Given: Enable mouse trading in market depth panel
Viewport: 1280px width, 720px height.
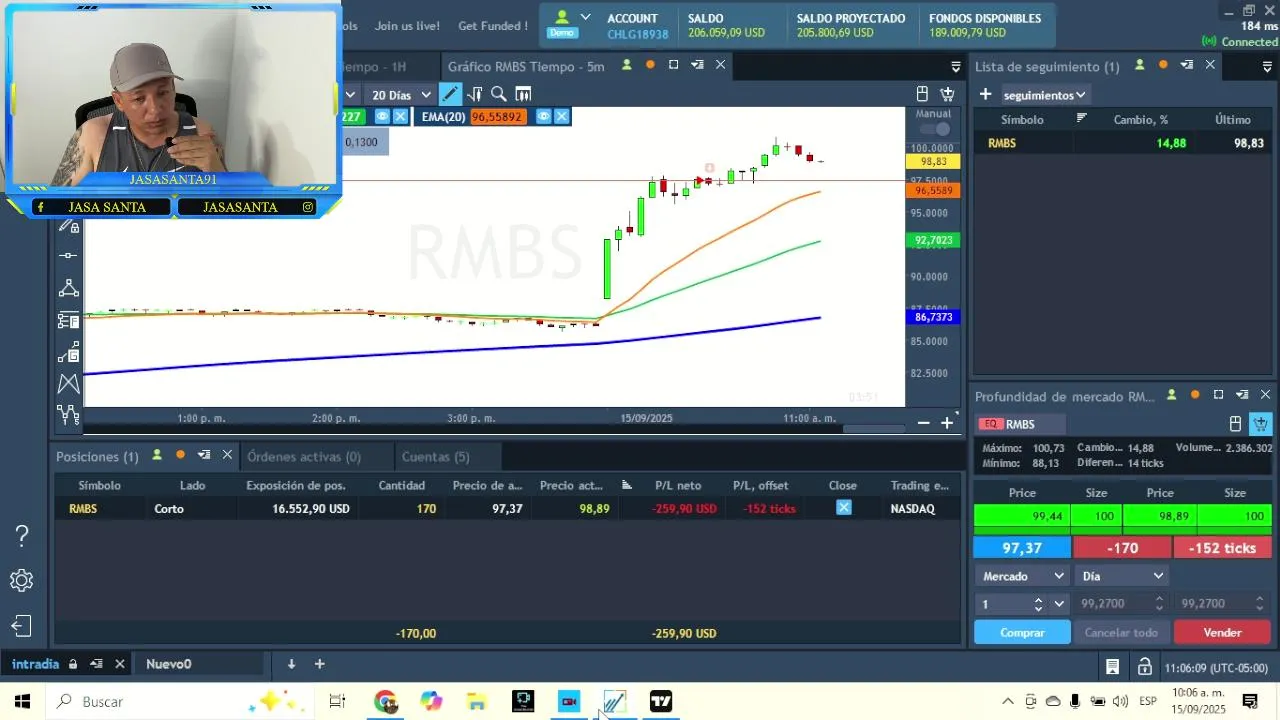Looking at the screenshot, I should 1235,424.
